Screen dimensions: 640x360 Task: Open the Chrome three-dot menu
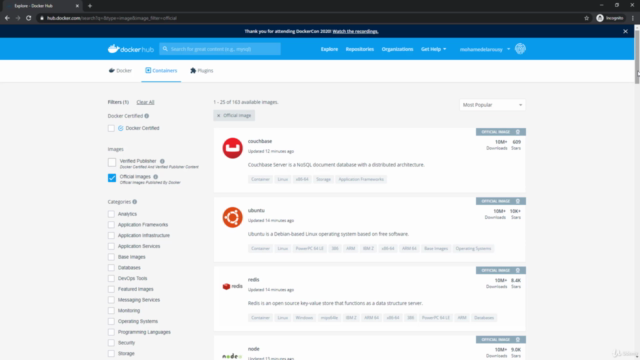coord(633,18)
